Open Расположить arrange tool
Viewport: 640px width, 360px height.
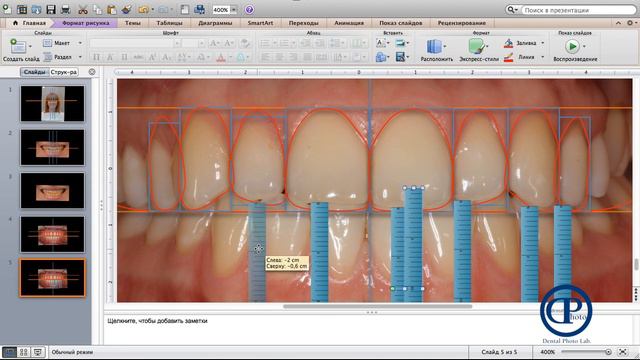pyautogui.click(x=434, y=46)
